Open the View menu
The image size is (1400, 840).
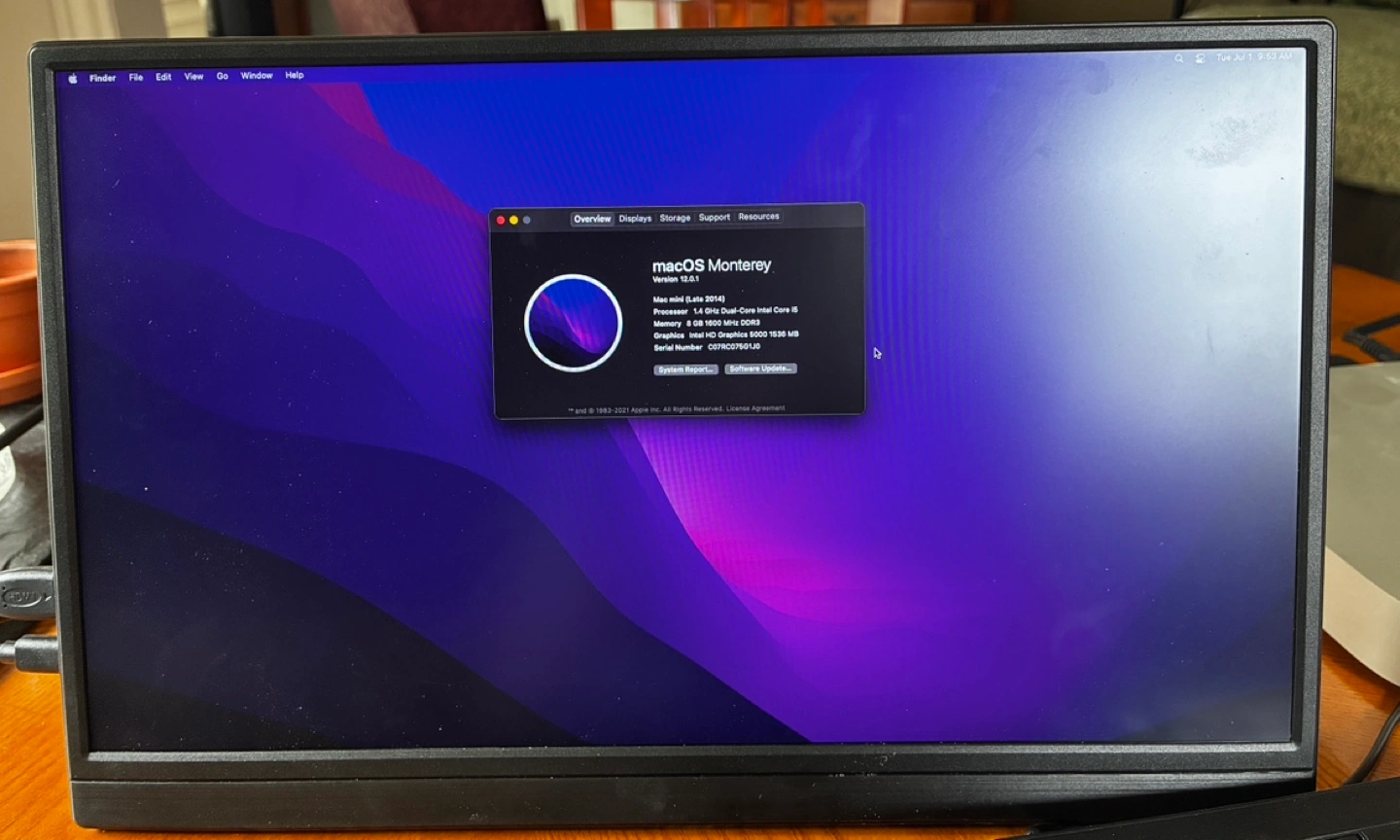(x=193, y=76)
